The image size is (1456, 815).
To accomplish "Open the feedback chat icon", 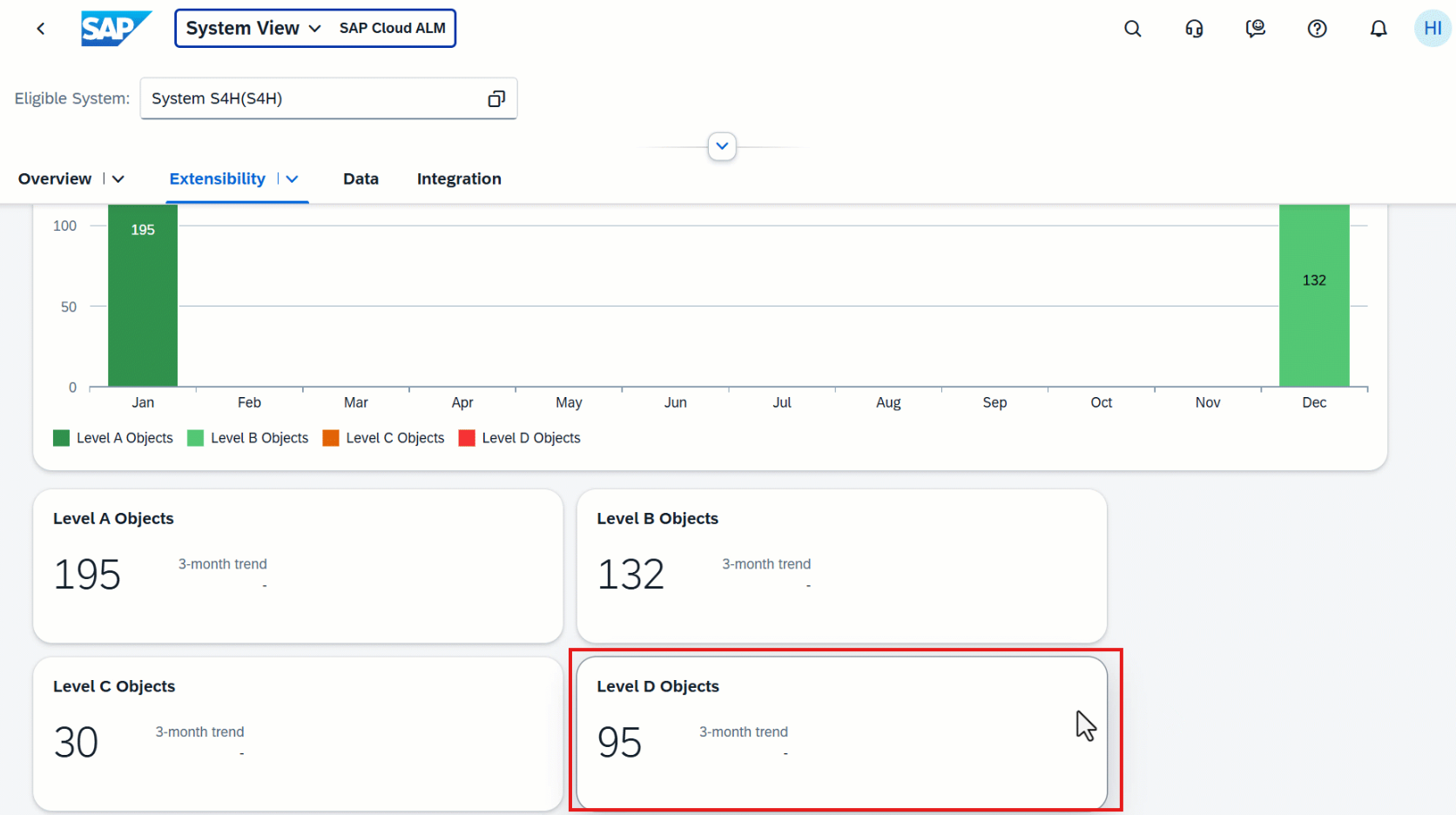I will (1255, 29).
